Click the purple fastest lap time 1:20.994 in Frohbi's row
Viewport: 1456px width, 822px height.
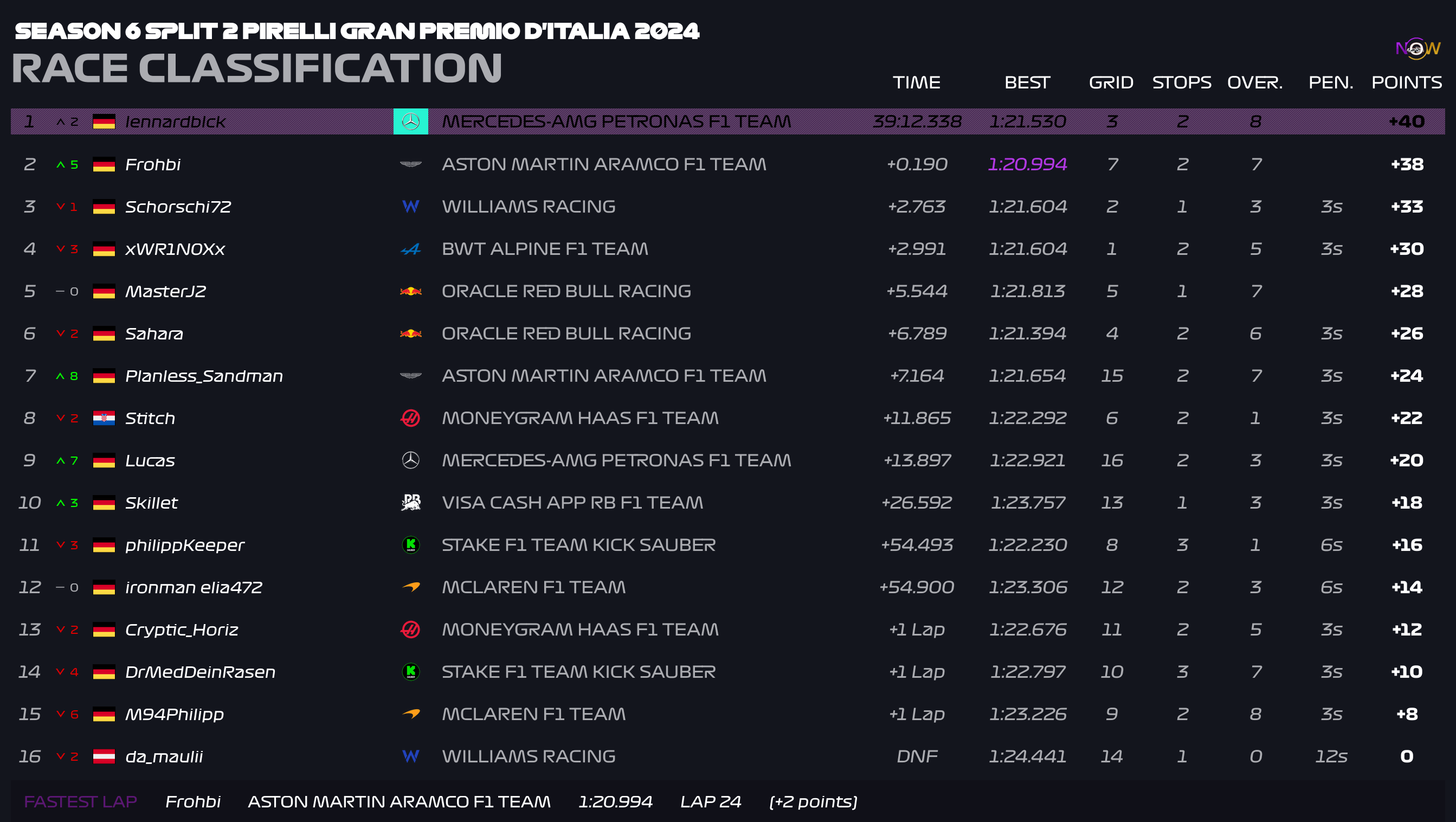point(1027,164)
